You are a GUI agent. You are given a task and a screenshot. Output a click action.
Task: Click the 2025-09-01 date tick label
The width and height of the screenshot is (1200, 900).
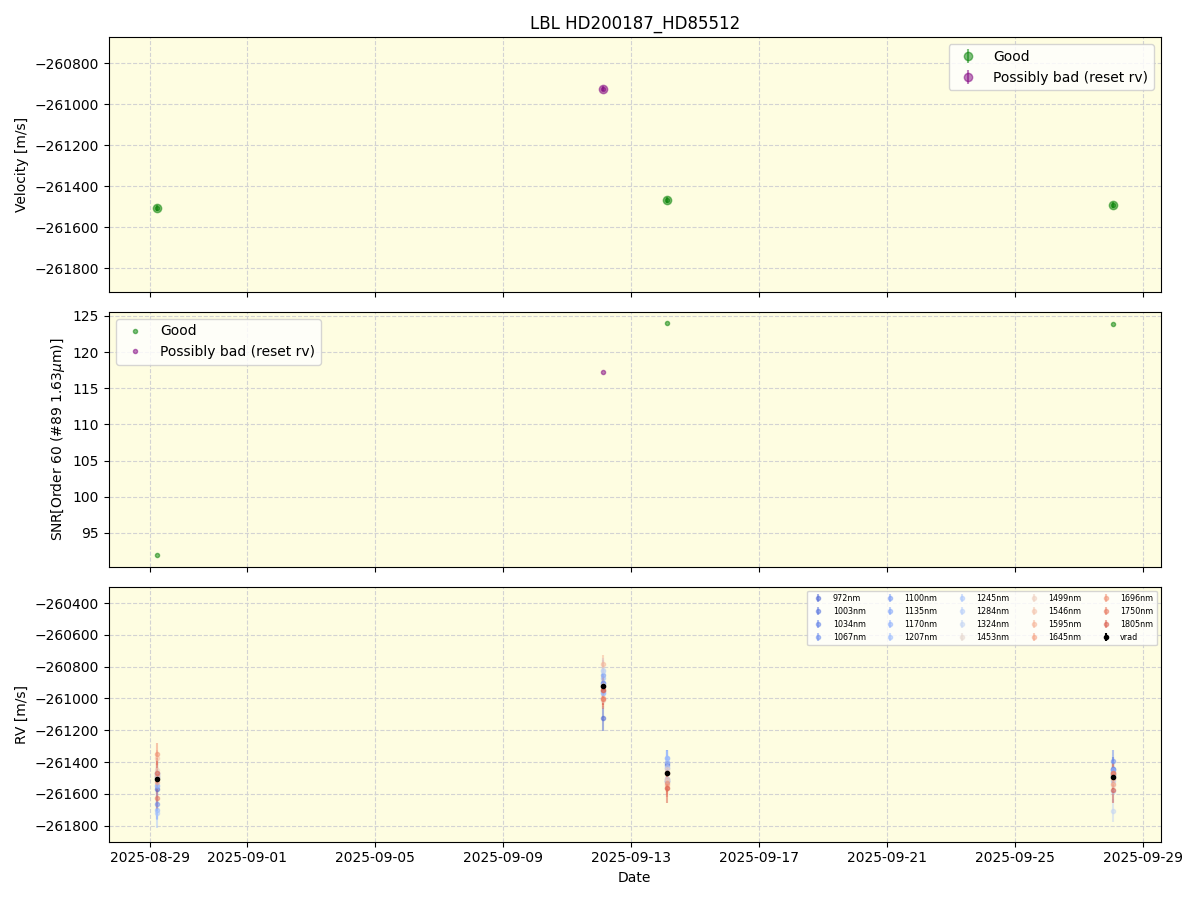pos(247,858)
